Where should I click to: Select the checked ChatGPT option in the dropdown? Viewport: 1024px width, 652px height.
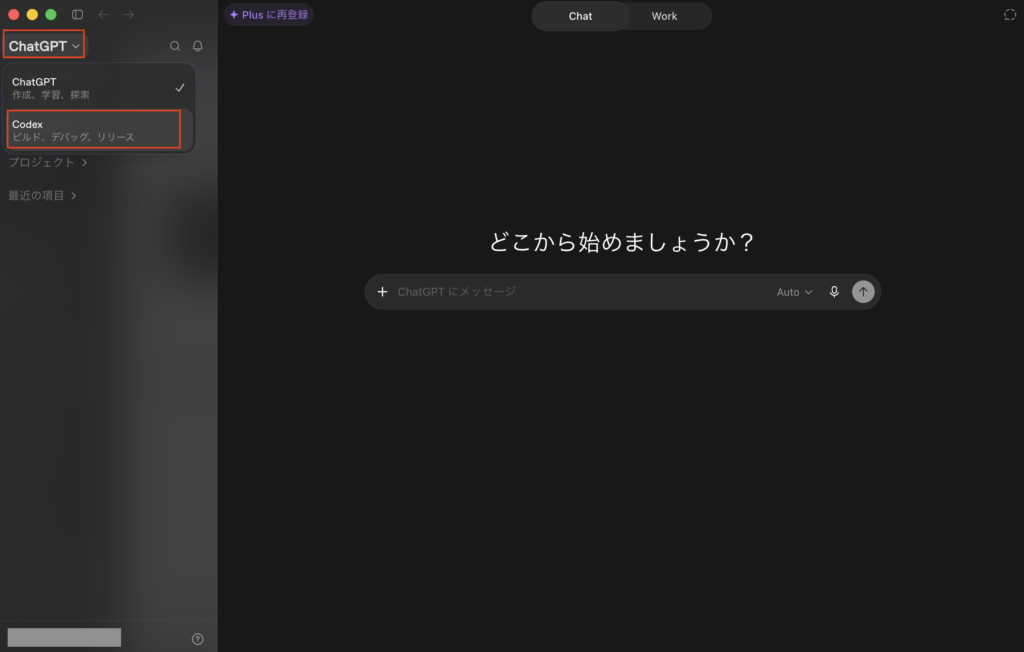[98, 88]
